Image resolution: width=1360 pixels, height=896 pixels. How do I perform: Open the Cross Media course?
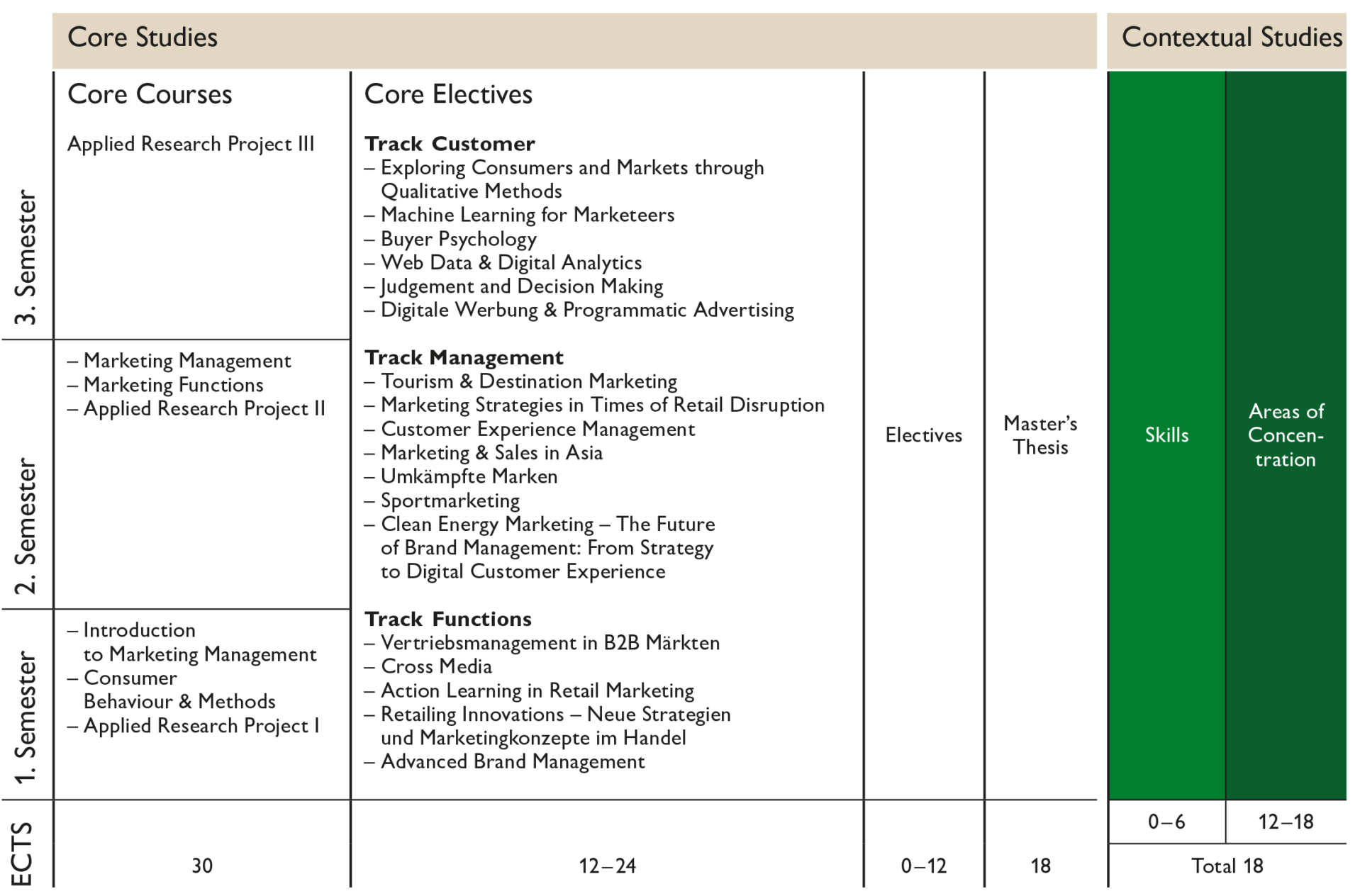(x=436, y=666)
